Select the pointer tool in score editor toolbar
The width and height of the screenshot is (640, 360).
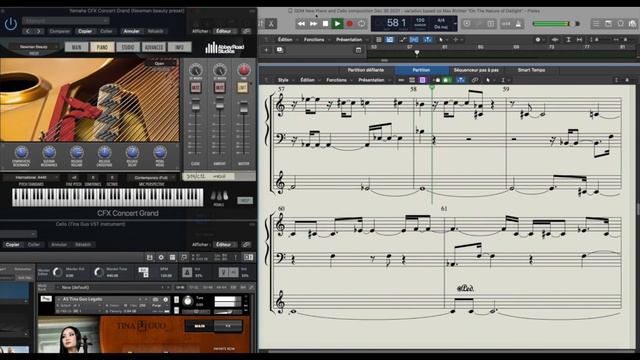488,80
